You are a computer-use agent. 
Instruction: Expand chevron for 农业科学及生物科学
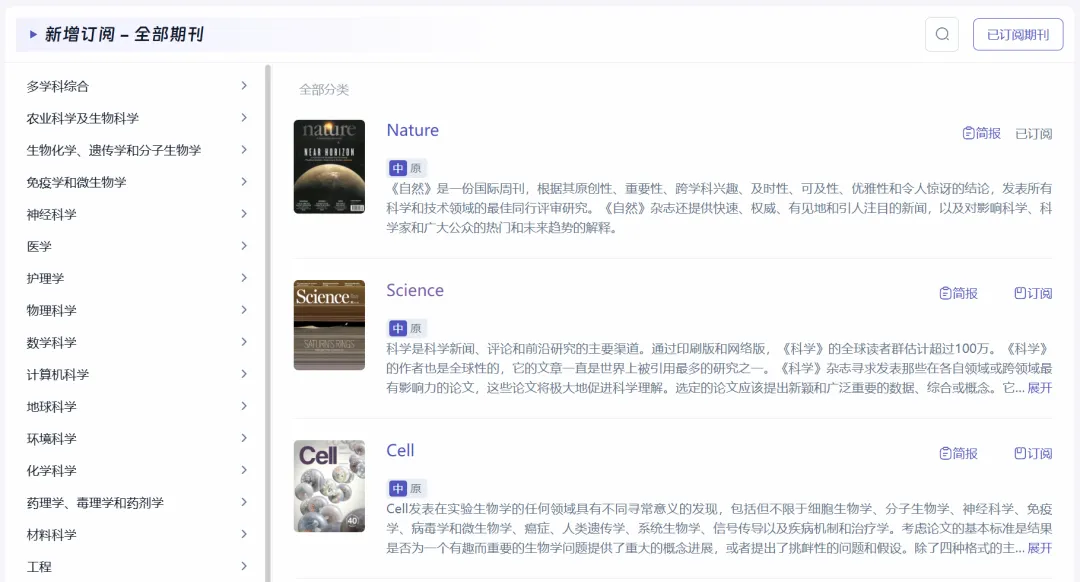click(244, 118)
